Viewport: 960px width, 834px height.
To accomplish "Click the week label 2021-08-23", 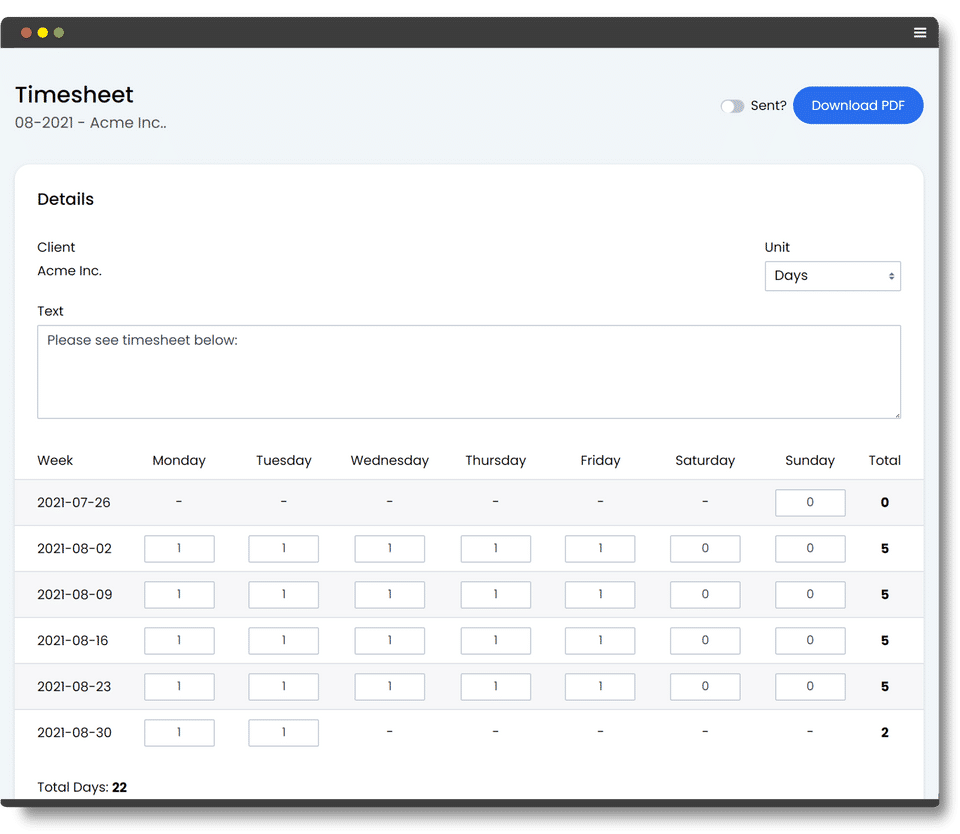I will coord(74,687).
